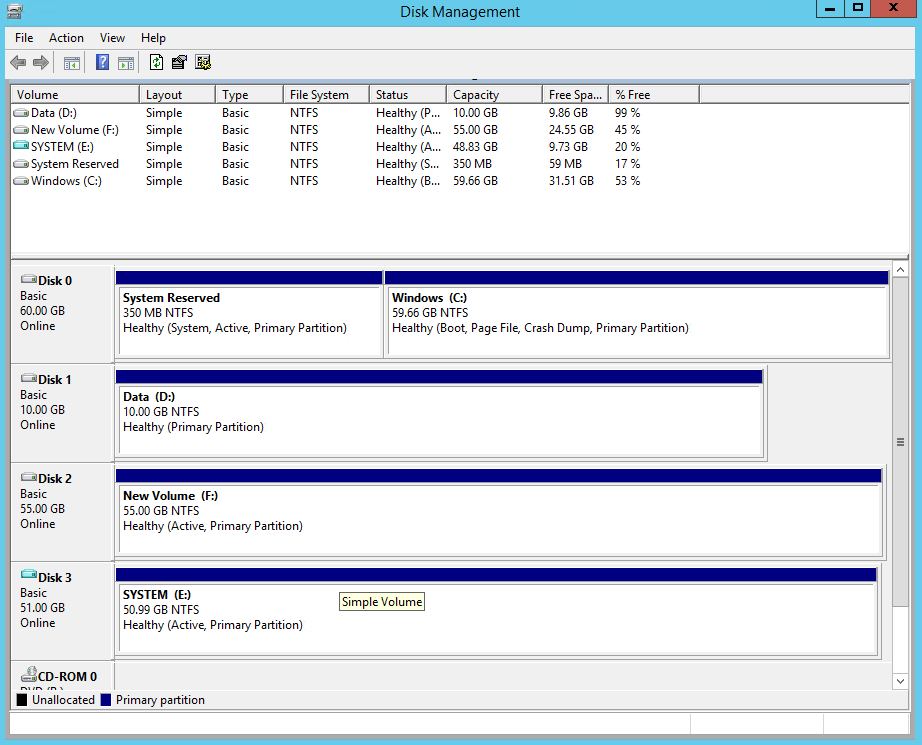Select Windows (C:) row in volume list
Image resolution: width=922 pixels, height=745 pixels.
[66, 181]
